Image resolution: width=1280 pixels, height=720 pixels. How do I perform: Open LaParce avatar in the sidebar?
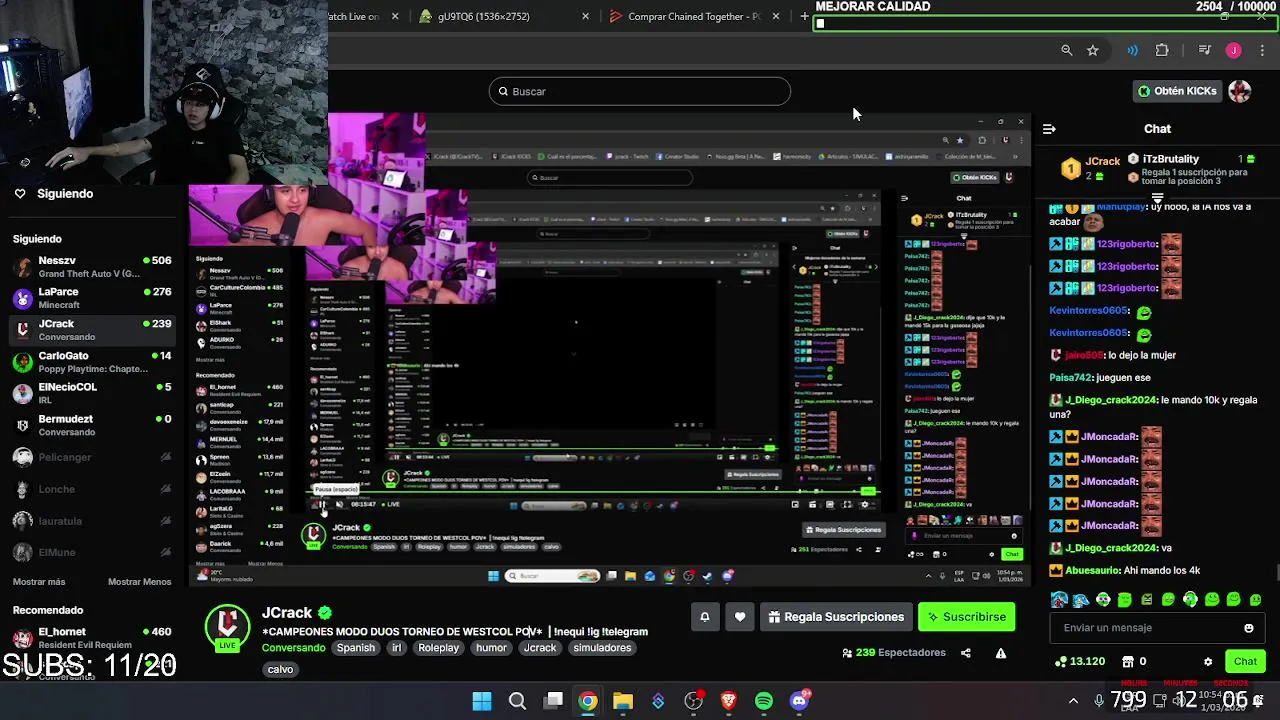pos(22,298)
